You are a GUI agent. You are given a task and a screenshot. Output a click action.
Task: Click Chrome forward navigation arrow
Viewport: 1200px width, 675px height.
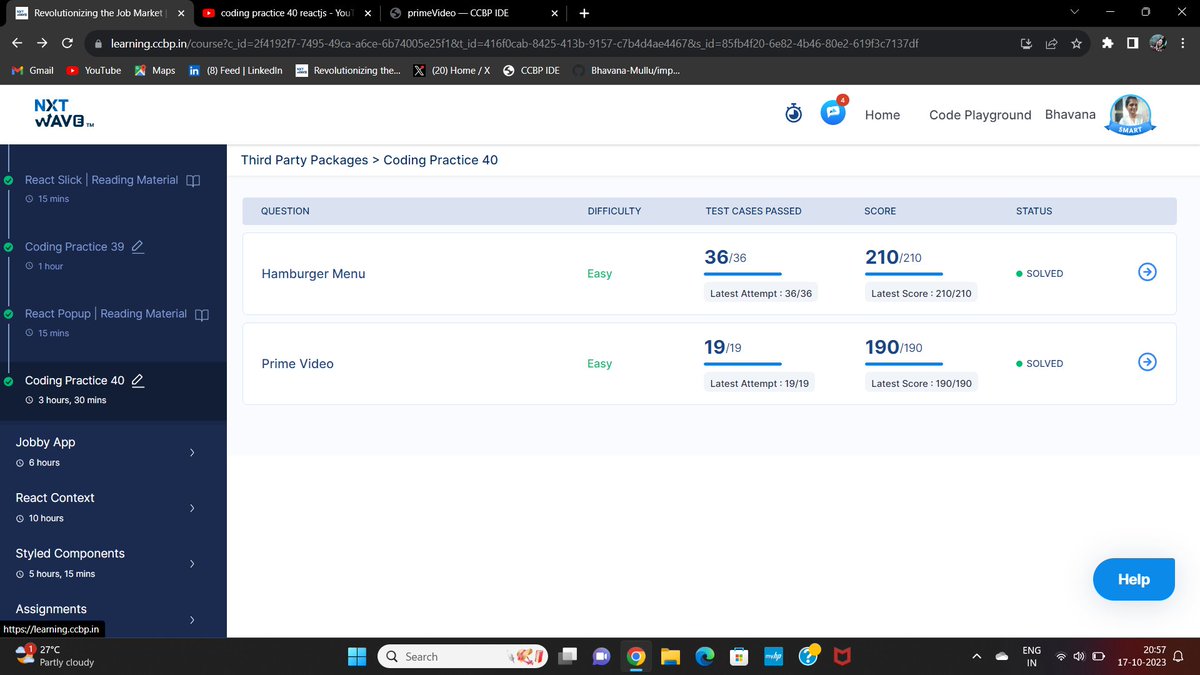point(43,43)
